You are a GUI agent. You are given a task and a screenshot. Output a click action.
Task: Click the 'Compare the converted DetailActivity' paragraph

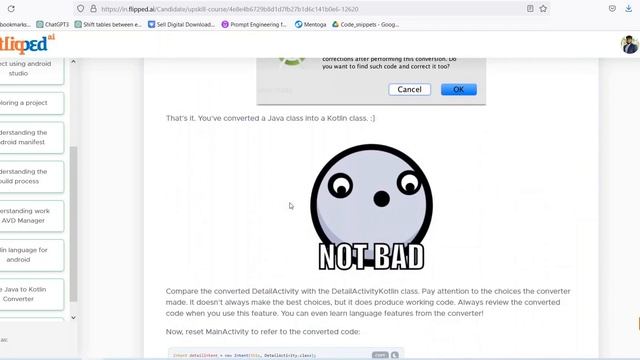[x=368, y=302]
